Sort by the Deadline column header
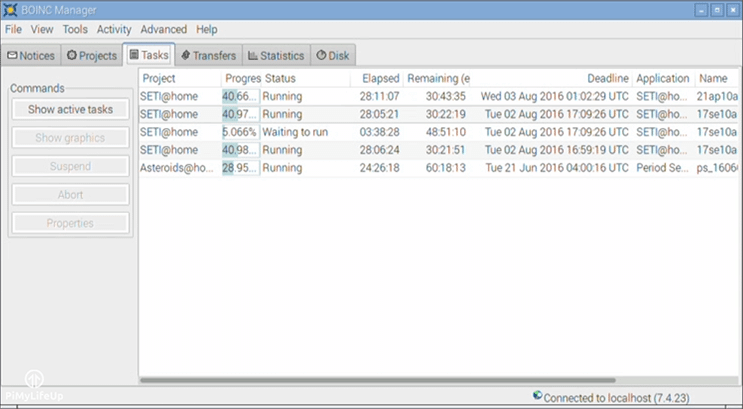Image resolution: width=743 pixels, height=409 pixels. pyautogui.click(x=551, y=78)
